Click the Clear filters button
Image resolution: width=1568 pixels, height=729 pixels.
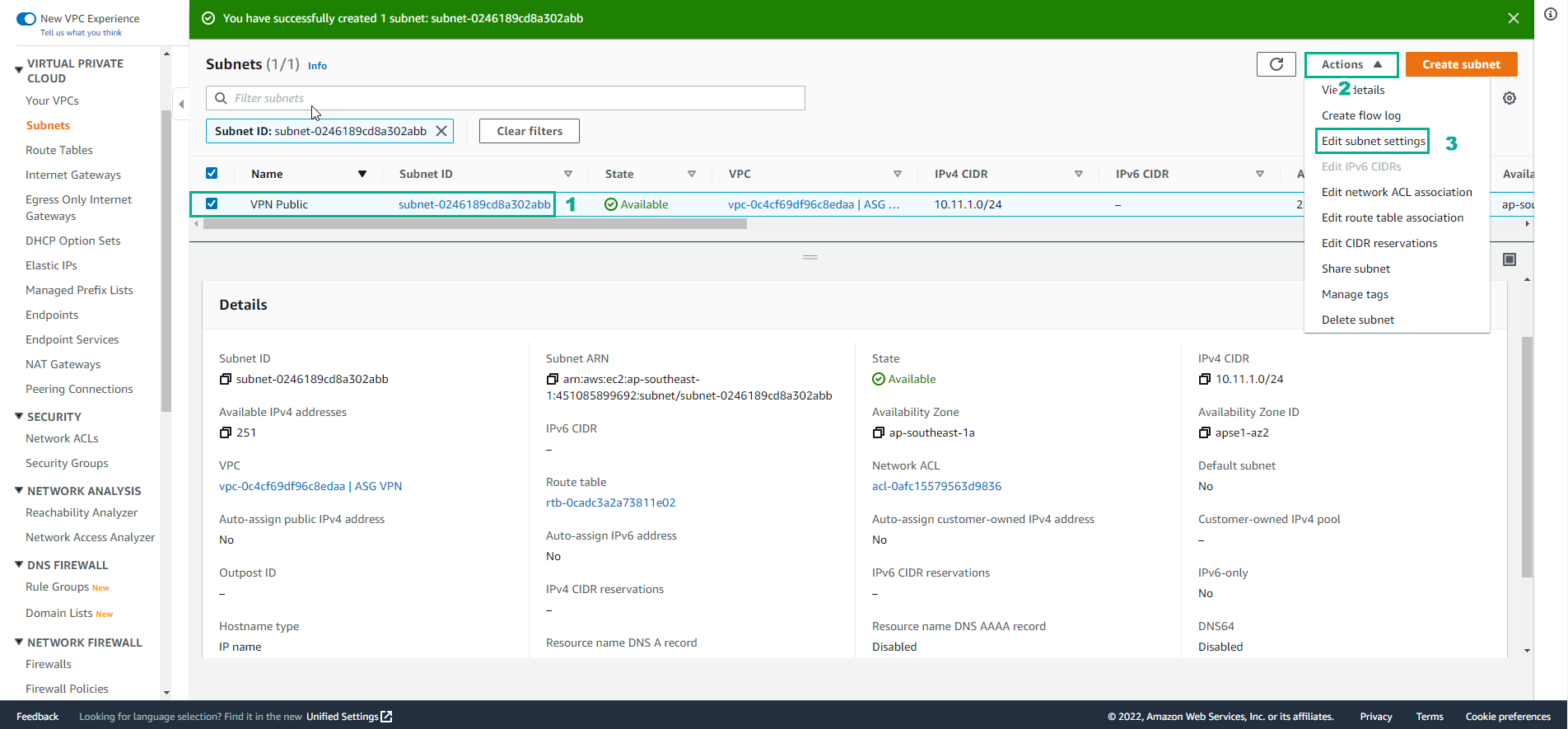pos(530,131)
